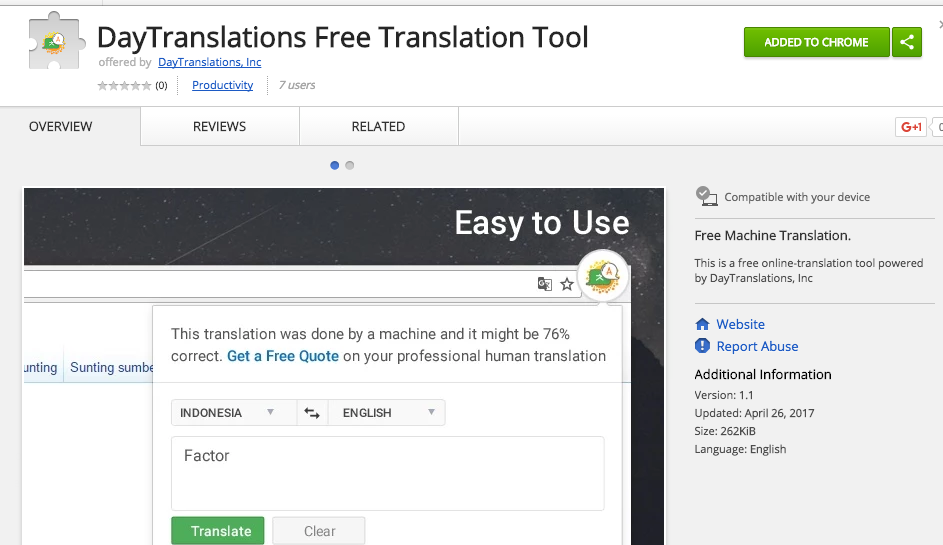Click the Report Abuse exclamation icon
Viewport: 943px width, 545px height.
pyautogui.click(x=702, y=346)
